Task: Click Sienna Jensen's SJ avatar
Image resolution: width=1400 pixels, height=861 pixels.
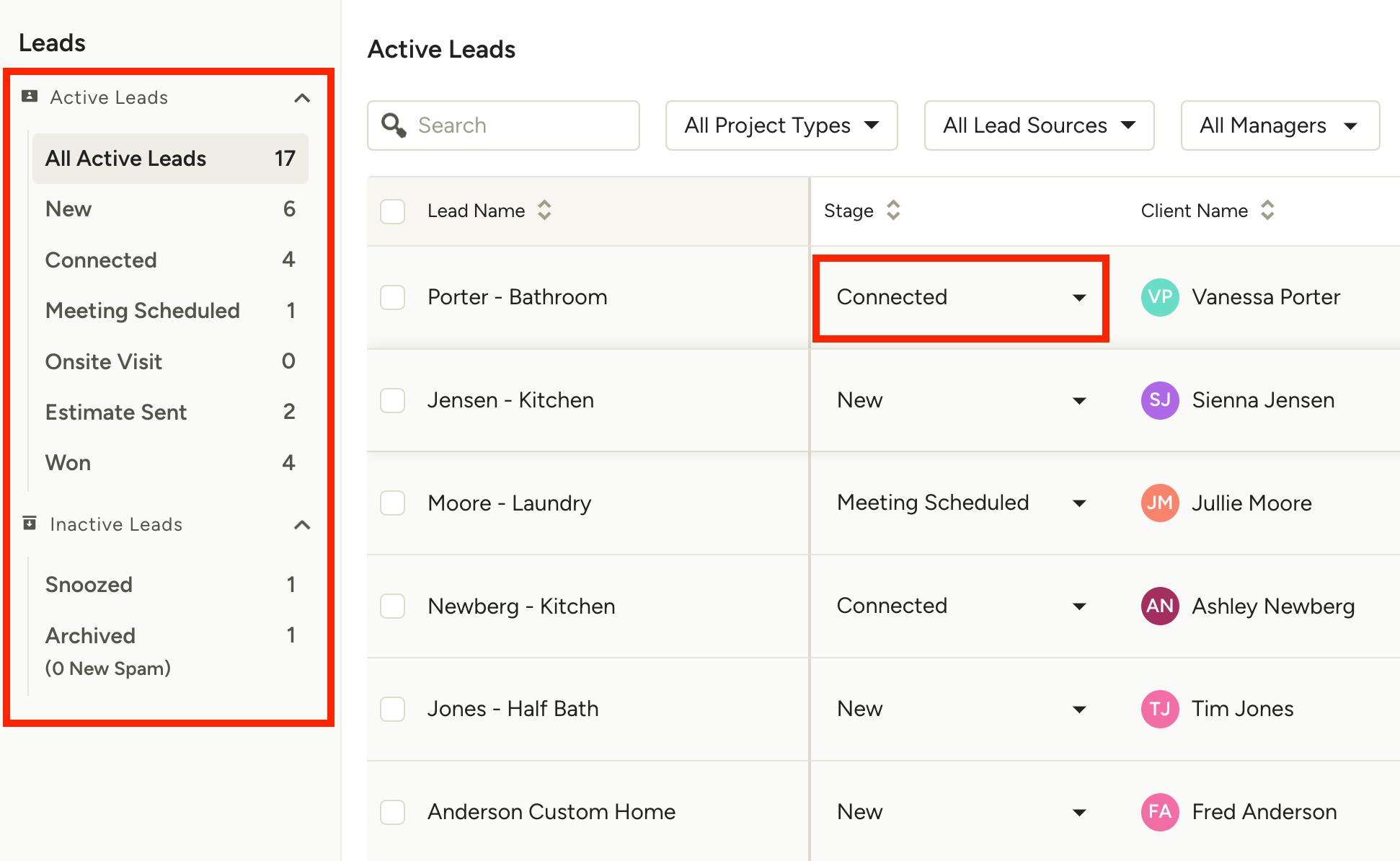Action: [x=1159, y=400]
